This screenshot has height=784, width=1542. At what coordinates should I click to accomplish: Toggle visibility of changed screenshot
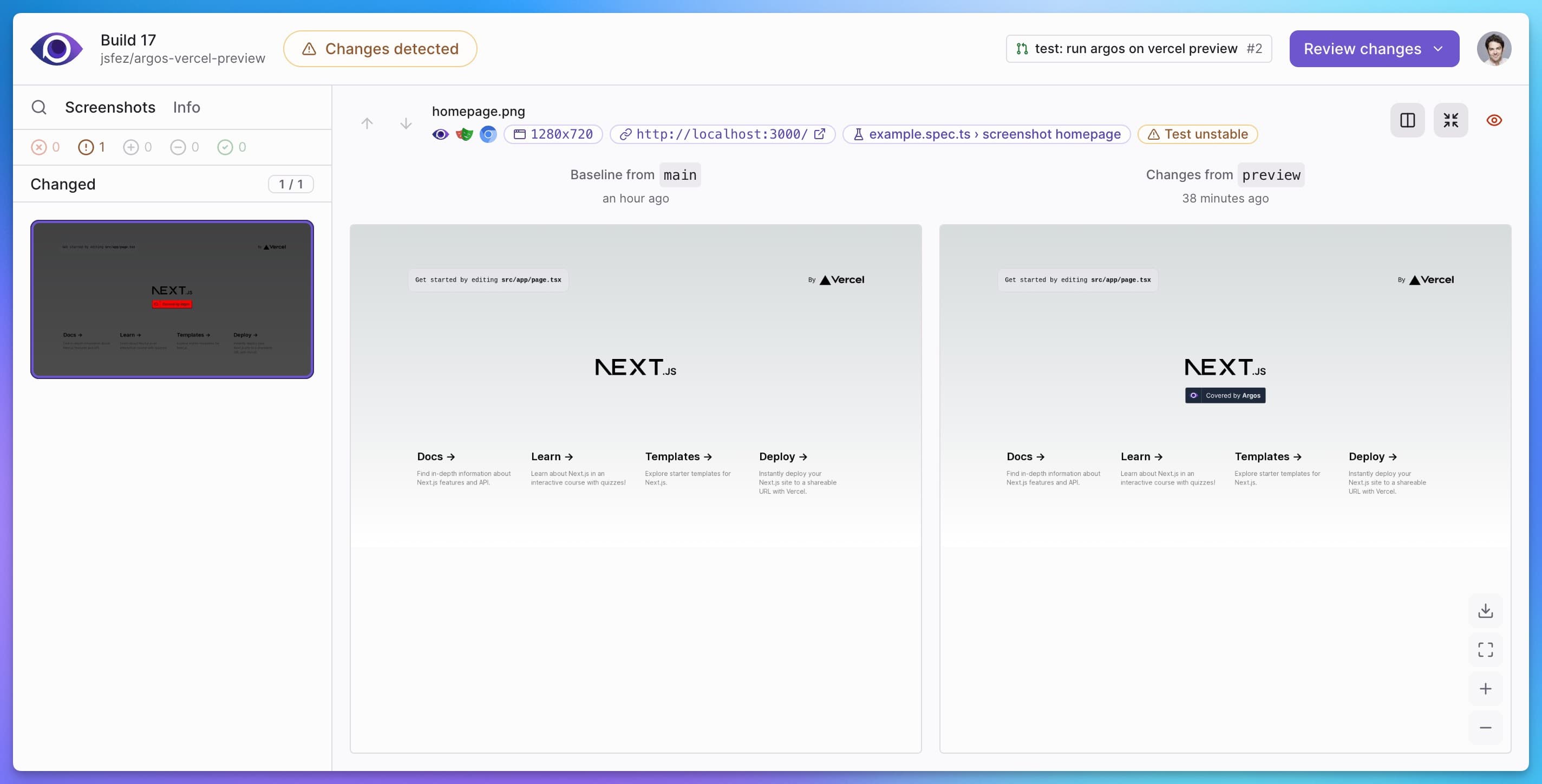coord(1495,120)
